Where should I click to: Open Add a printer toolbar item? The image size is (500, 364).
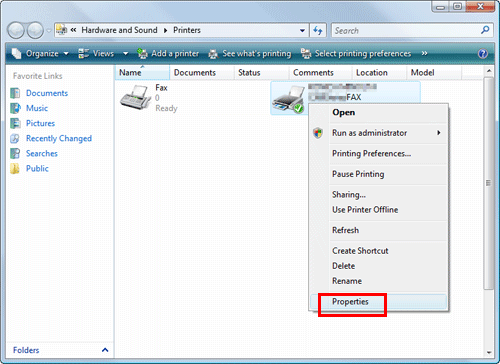point(168,54)
